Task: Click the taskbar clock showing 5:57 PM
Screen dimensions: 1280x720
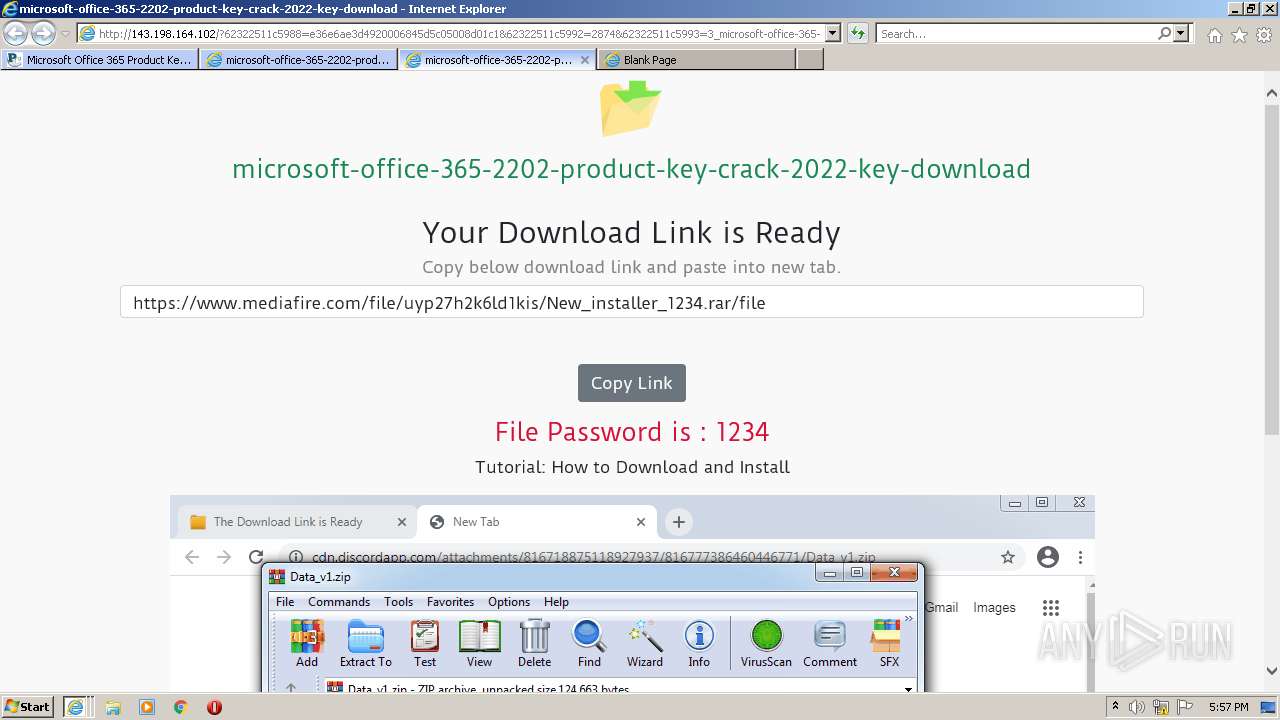Action: 1228,707
